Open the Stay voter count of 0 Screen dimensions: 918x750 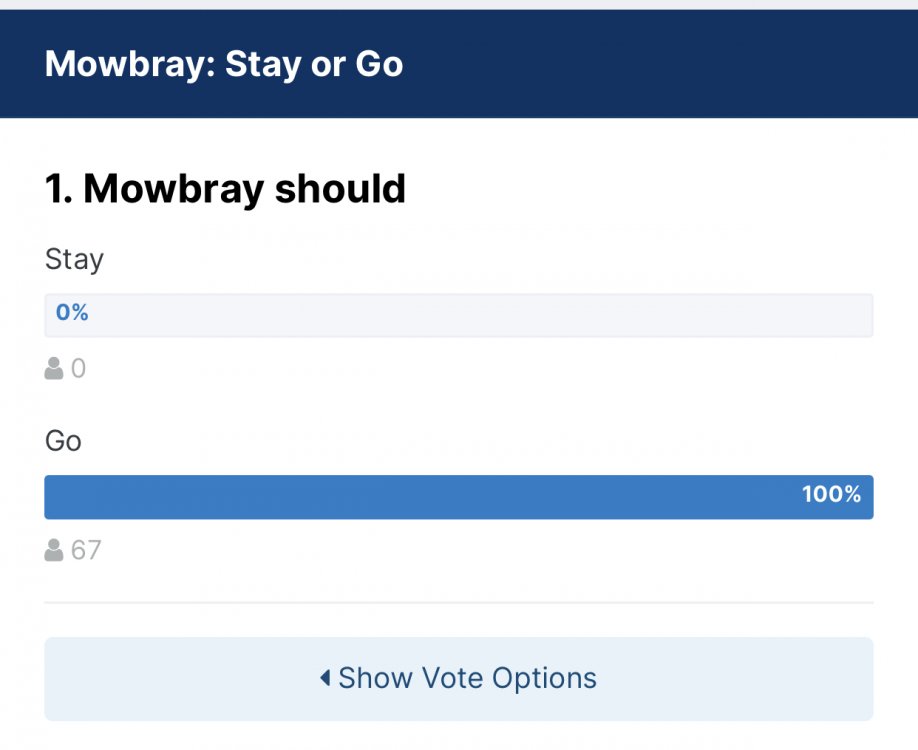[78, 369]
